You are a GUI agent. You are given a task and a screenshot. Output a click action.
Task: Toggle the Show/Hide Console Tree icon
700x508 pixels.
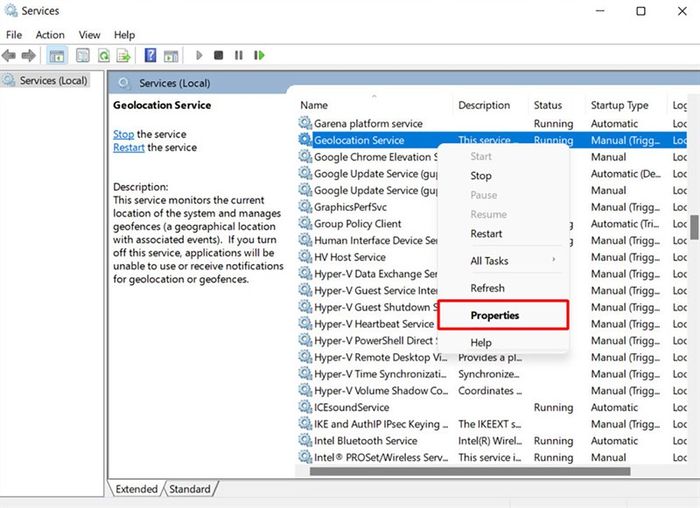click(x=57, y=55)
